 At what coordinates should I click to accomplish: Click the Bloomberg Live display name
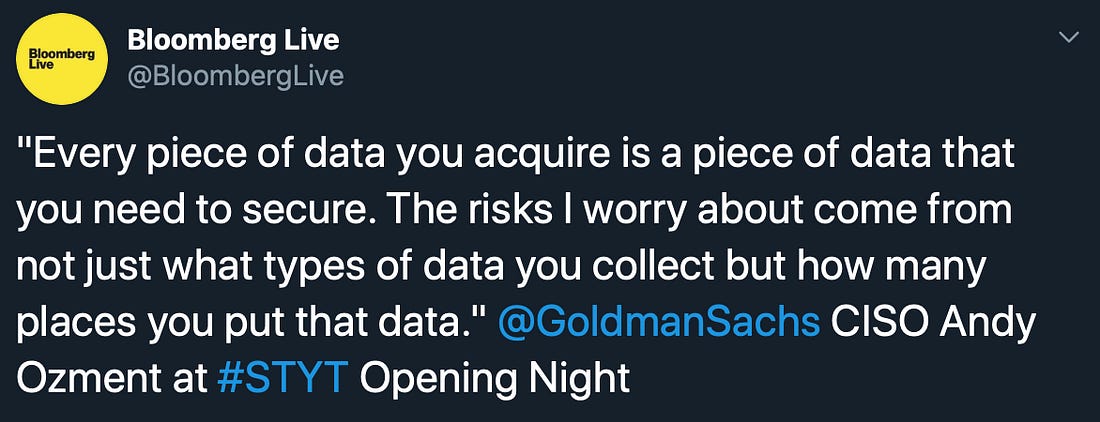(233, 41)
